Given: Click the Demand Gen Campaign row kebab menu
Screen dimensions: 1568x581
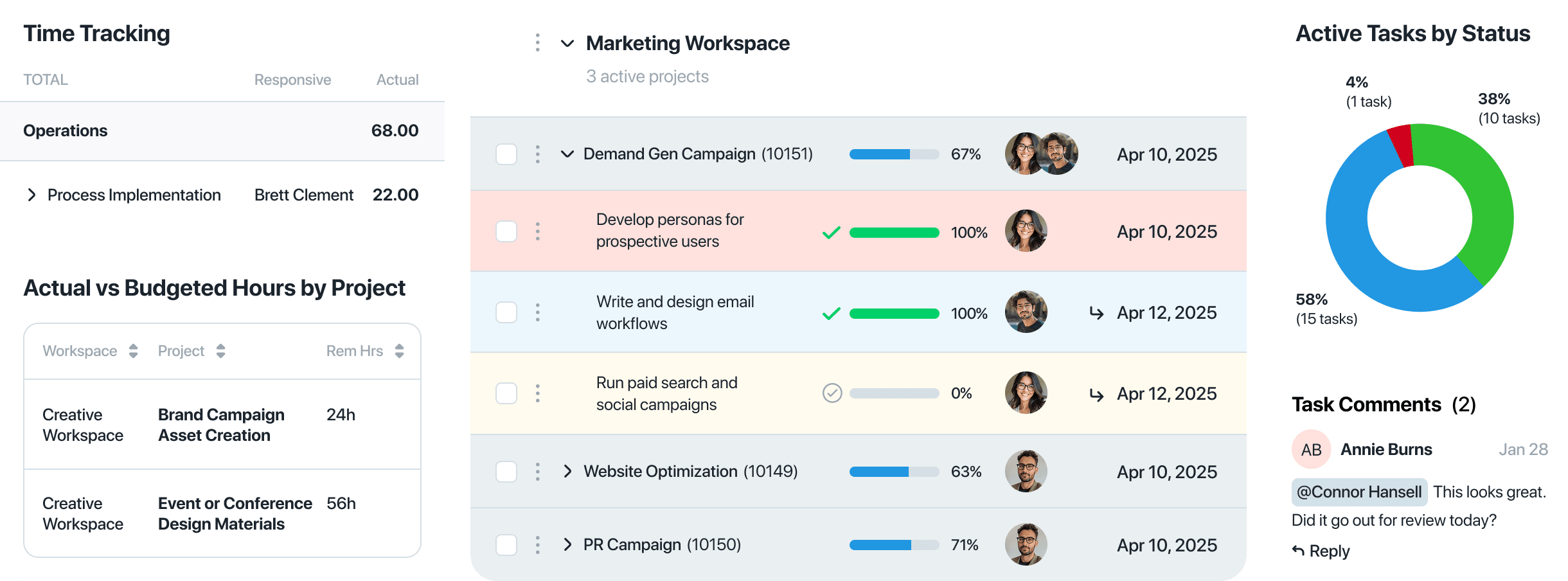Looking at the screenshot, I should point(537,154).
